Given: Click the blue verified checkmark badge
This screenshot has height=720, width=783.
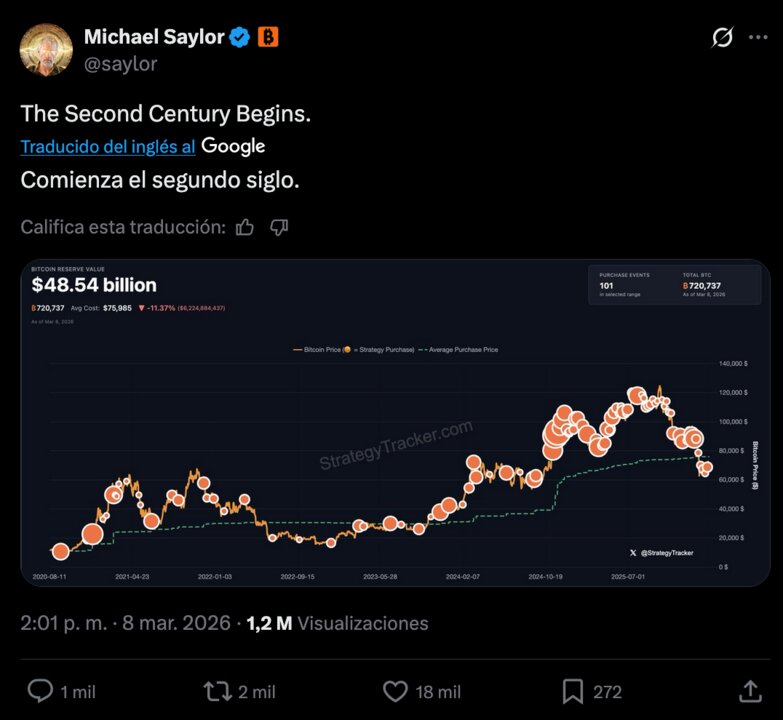Looking at the screenshot, I should (240, 38).
